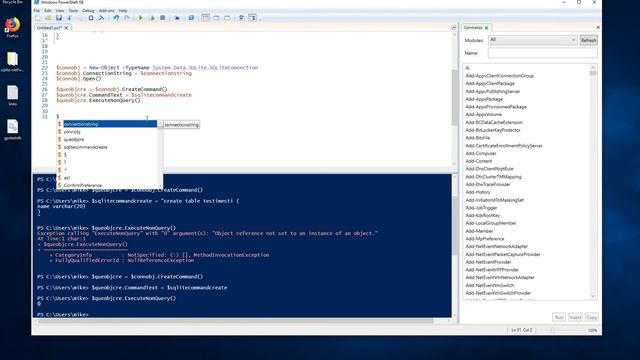Stop Operation square icon
Screen dimensions: 640x360
(x=162, y=18)
